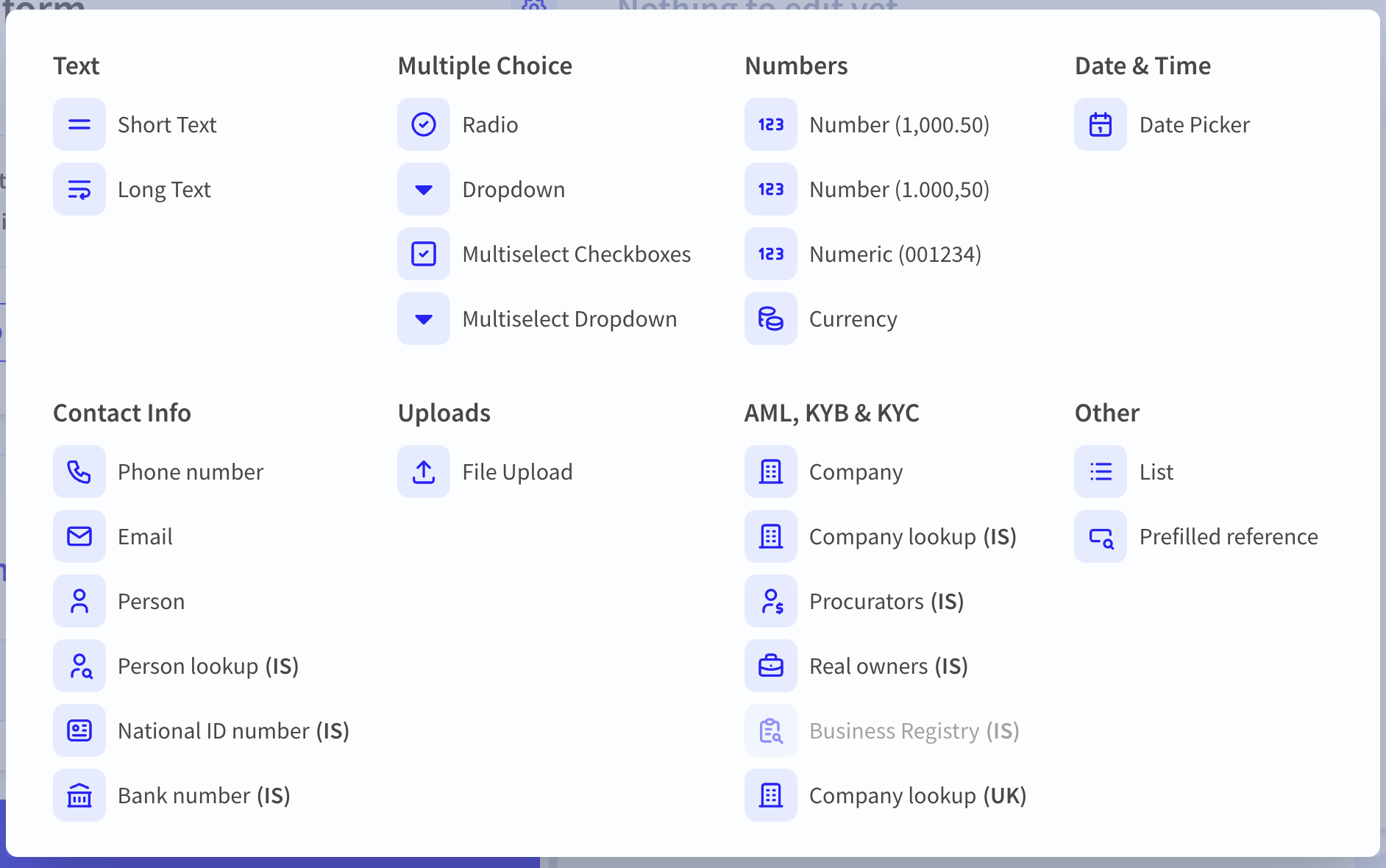Choose the Email label
The width and height of the screenshot is (1386, 868).
[145, 537]
